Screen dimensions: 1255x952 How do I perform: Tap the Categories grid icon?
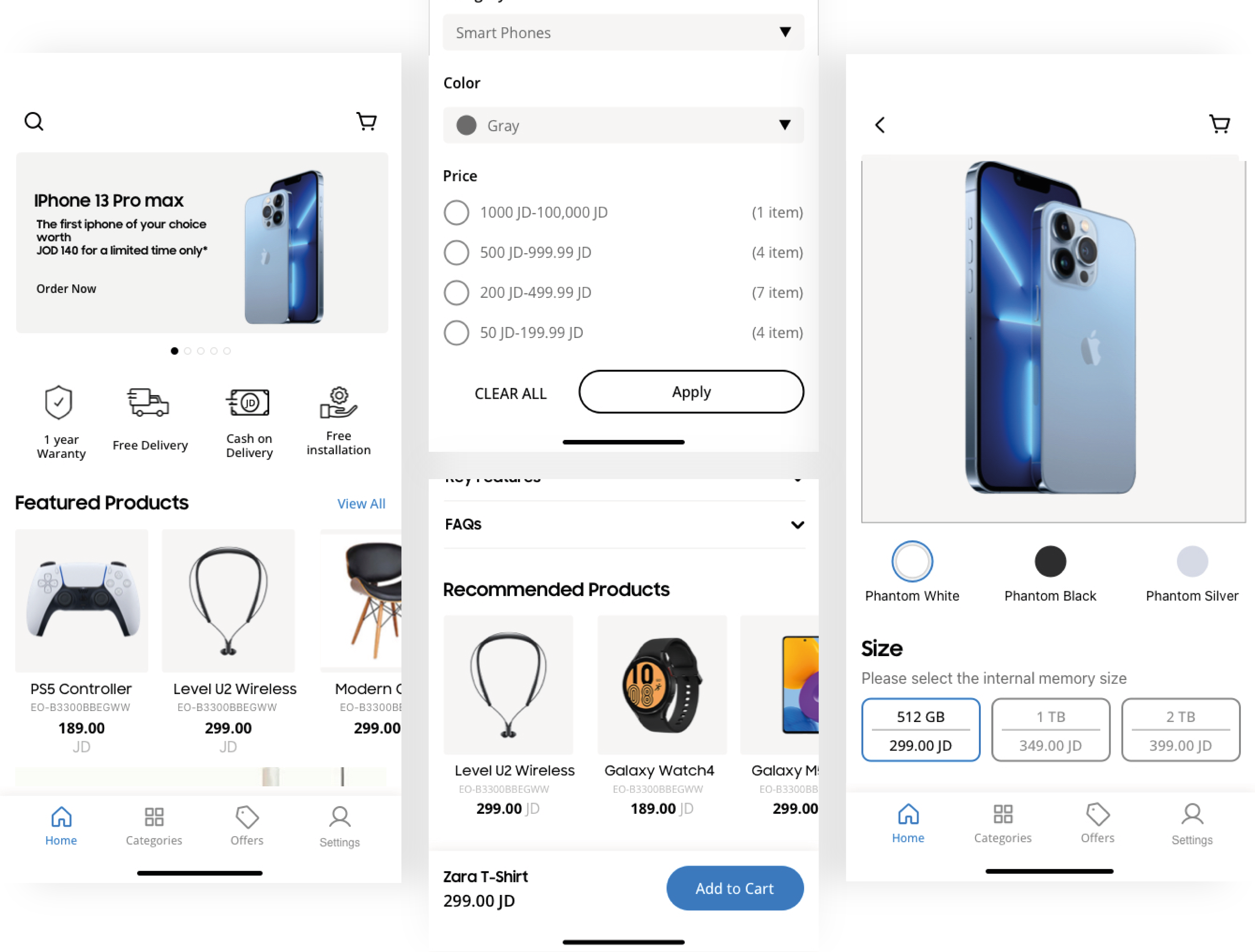[x=154, y=816]
